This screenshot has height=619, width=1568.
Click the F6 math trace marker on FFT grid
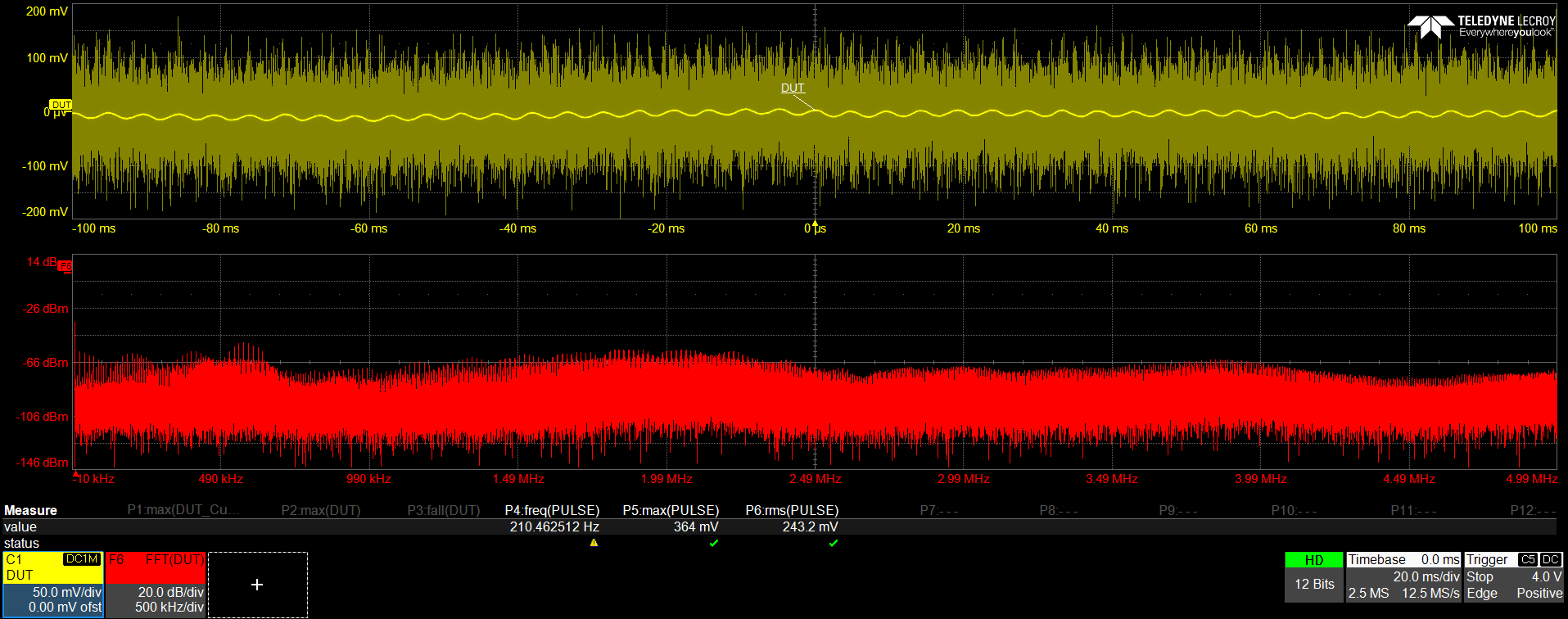coord(66,266)
